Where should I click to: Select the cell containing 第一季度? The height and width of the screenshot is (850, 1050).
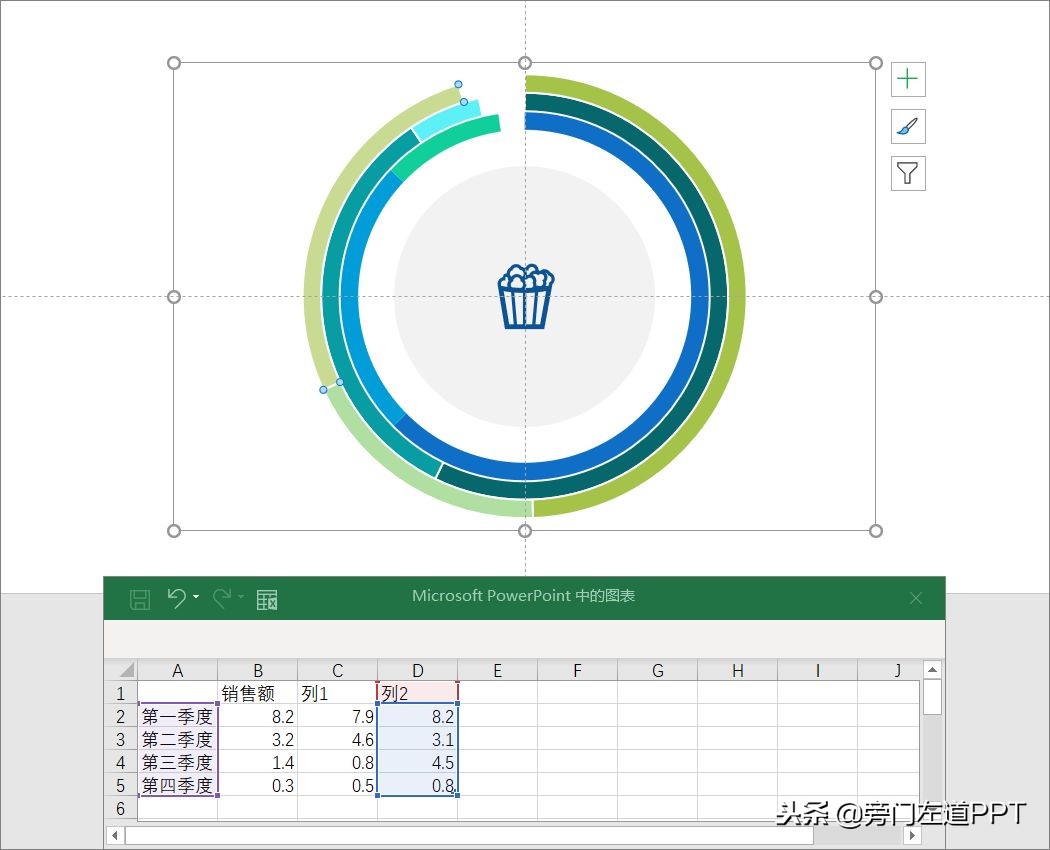[x=177, y=717]
